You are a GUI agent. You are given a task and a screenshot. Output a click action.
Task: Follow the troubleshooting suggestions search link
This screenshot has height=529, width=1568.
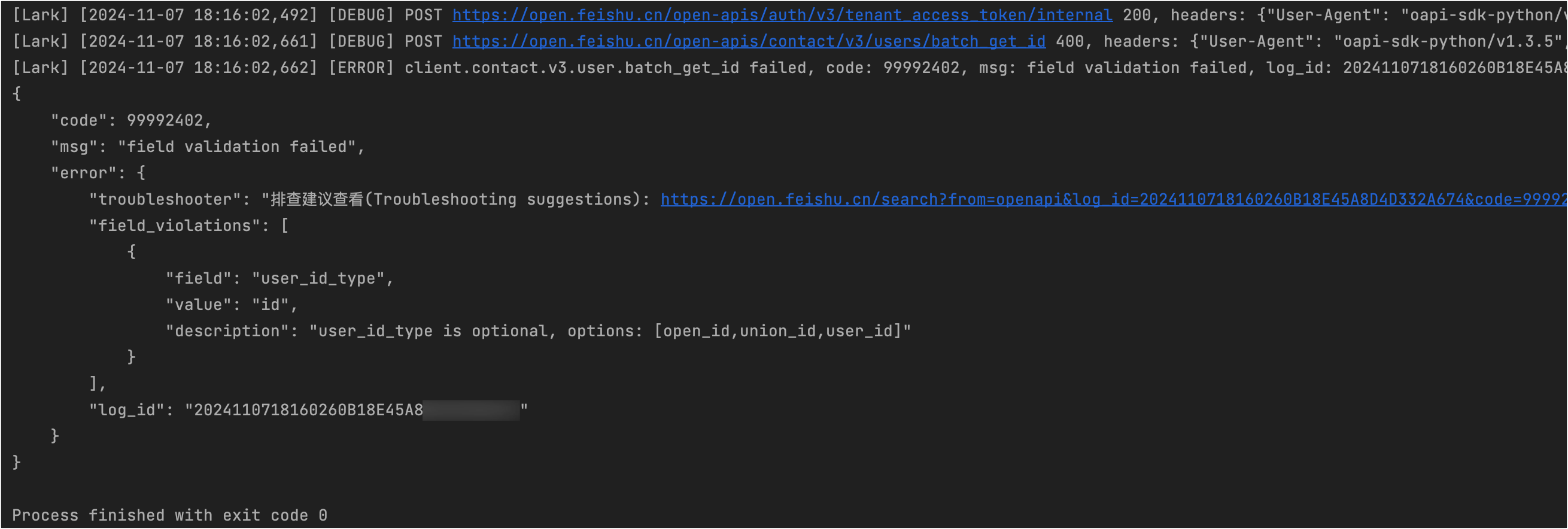point(1113,200)
